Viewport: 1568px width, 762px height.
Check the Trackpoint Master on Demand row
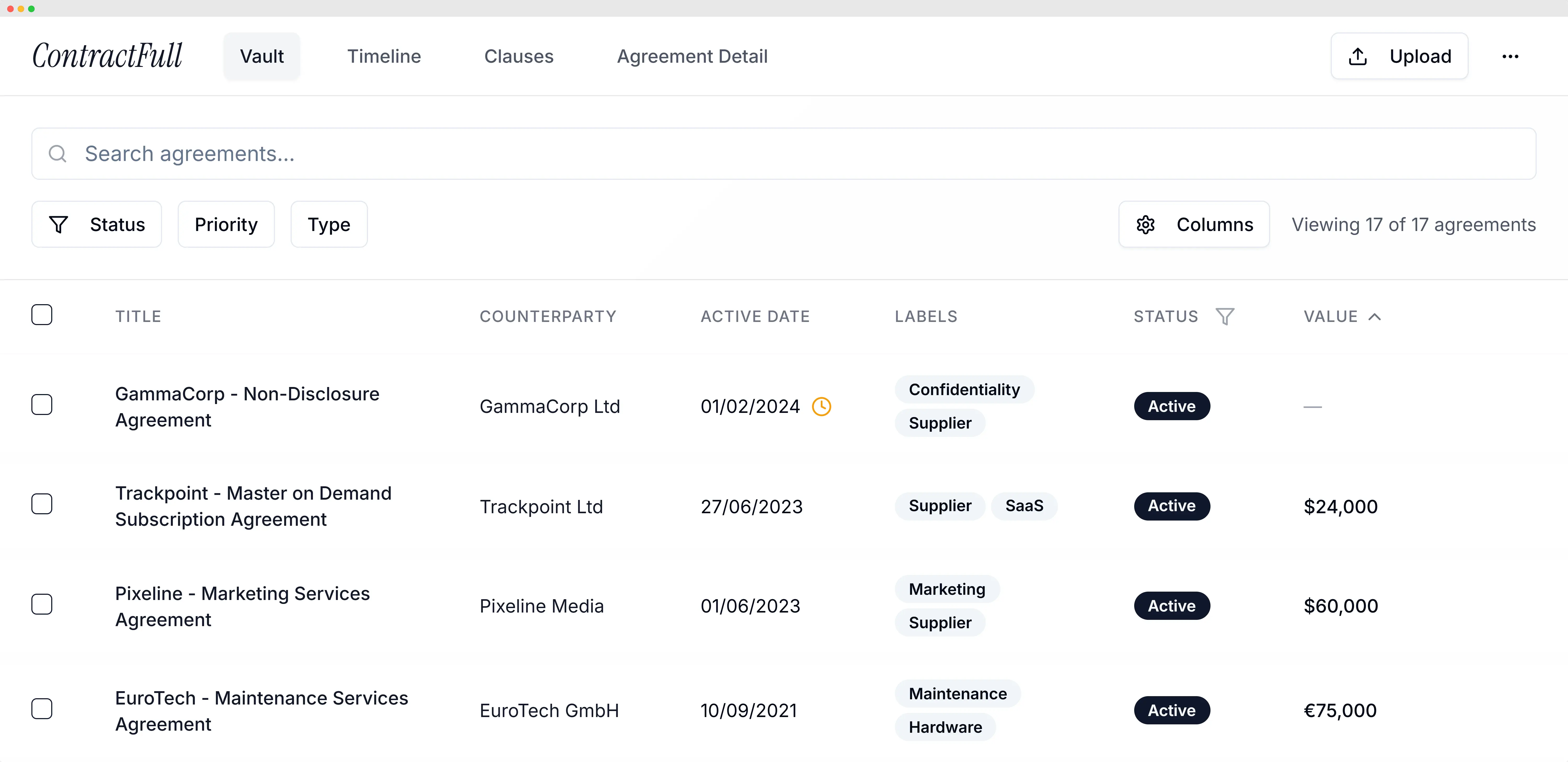pyautogui.click(x=42, y=504)
